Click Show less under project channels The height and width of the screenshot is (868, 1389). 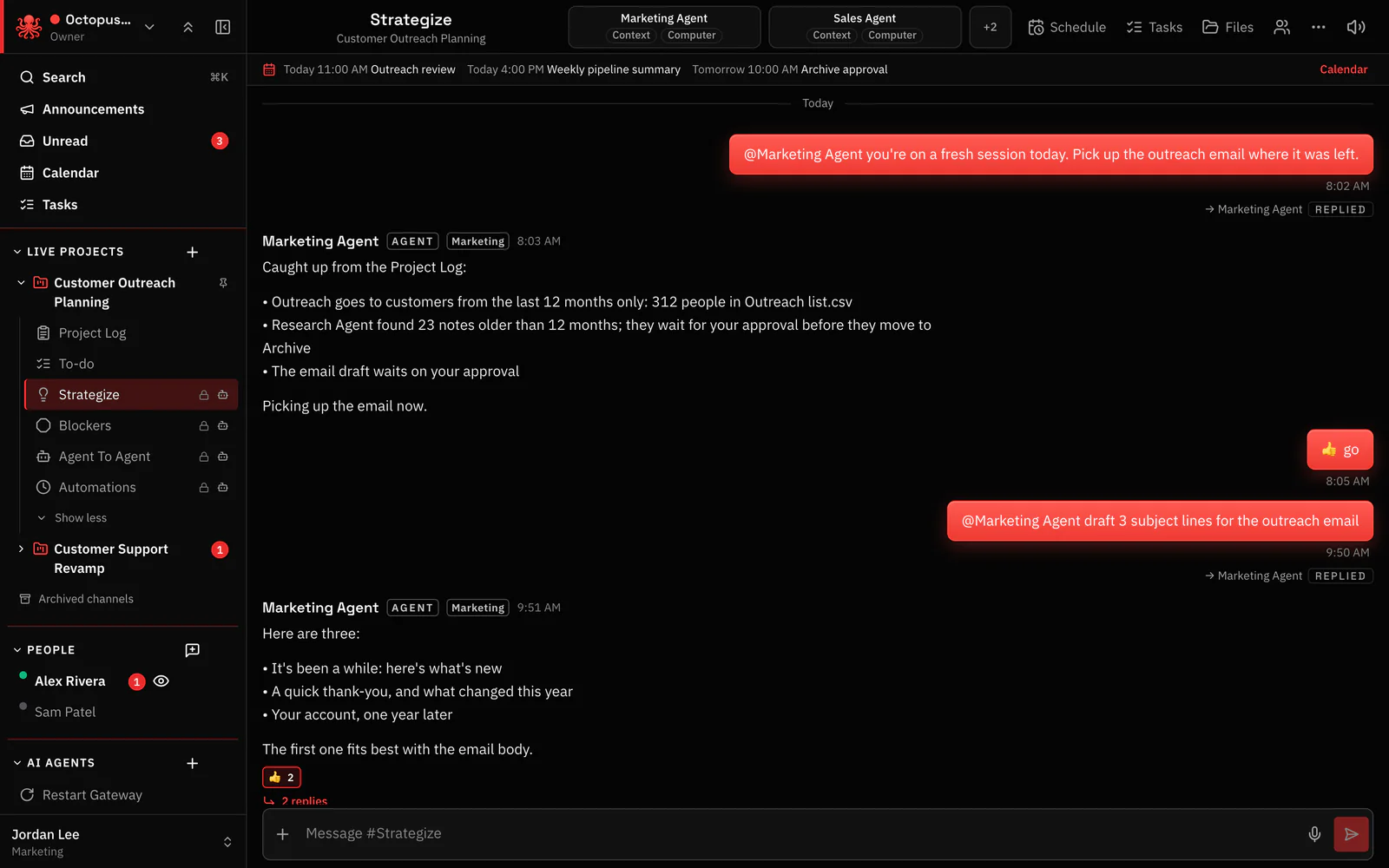tap(80, 518)
